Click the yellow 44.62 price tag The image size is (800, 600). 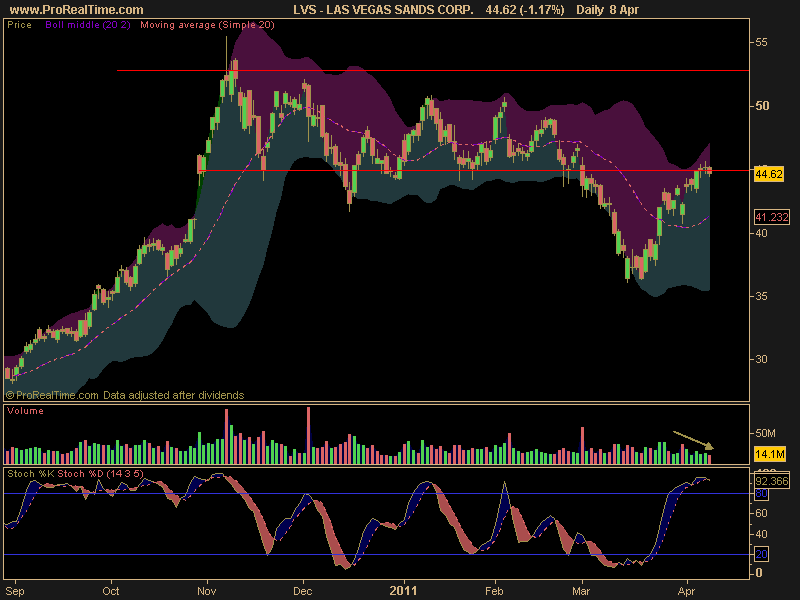(769, 174)
